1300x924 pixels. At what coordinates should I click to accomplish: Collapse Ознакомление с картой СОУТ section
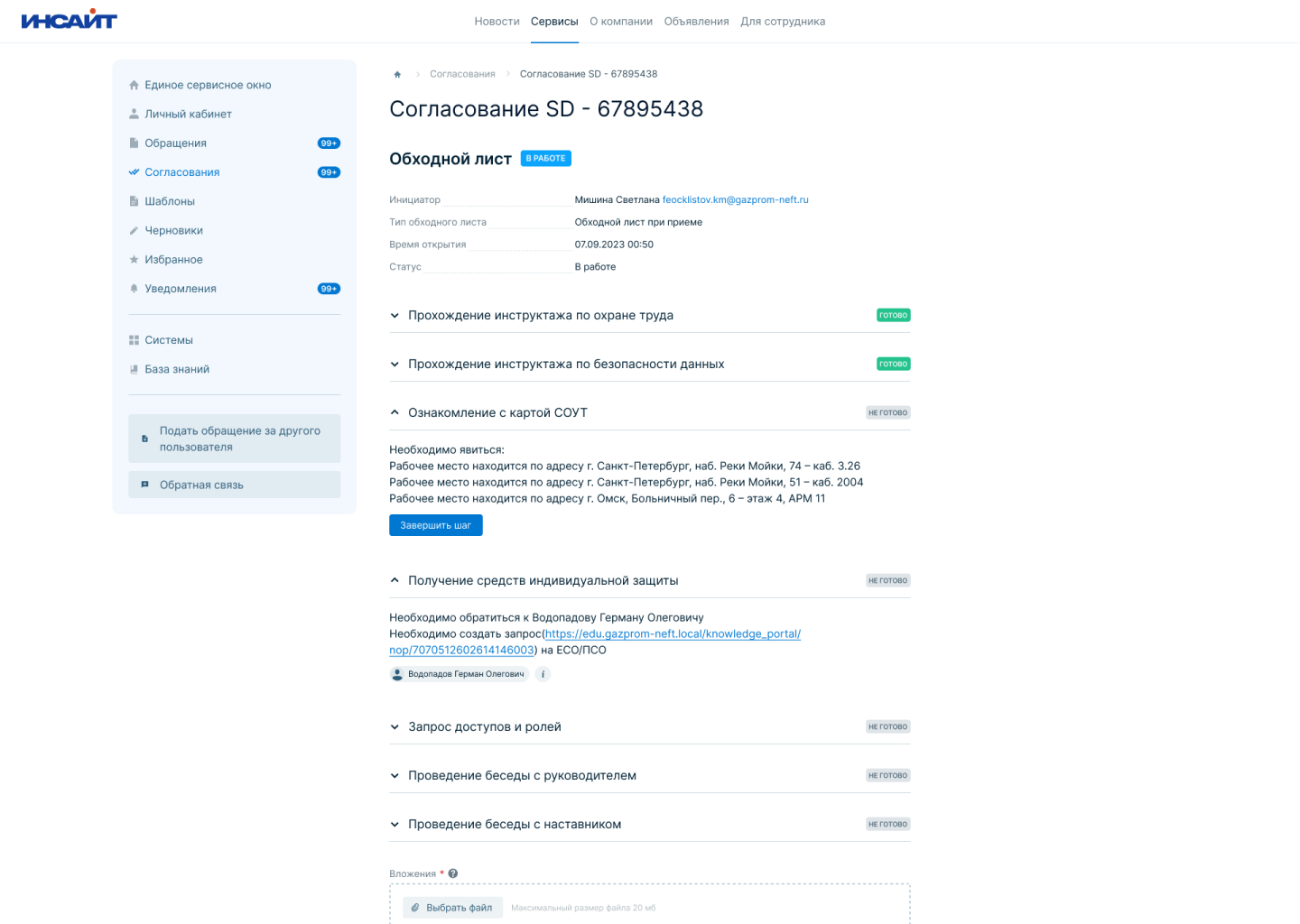497,413
